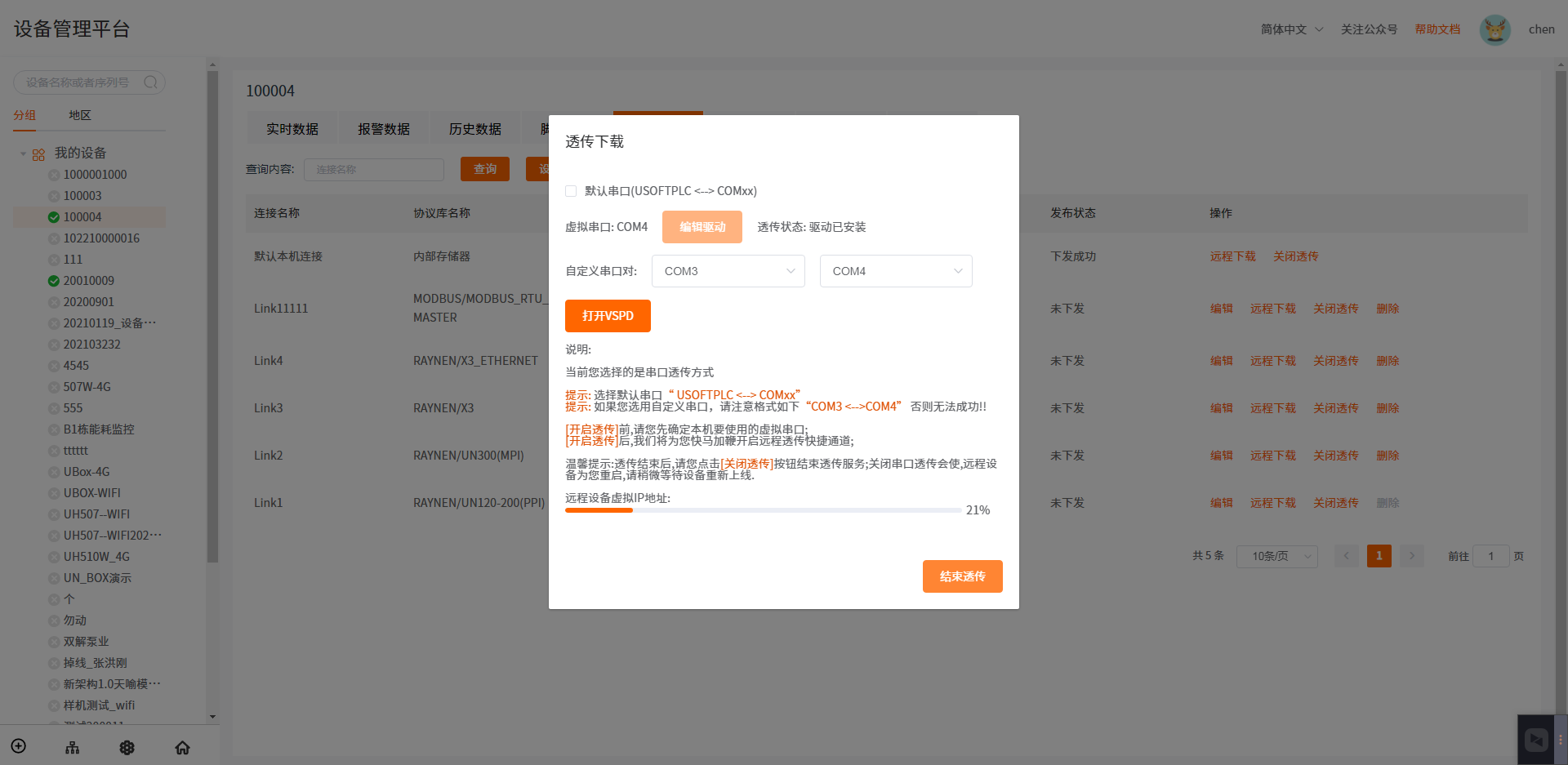The height and width of the screenshot is (765, 1568).
Task: Click the group icon beside 我的设备
Action: (x=38, y=154)
